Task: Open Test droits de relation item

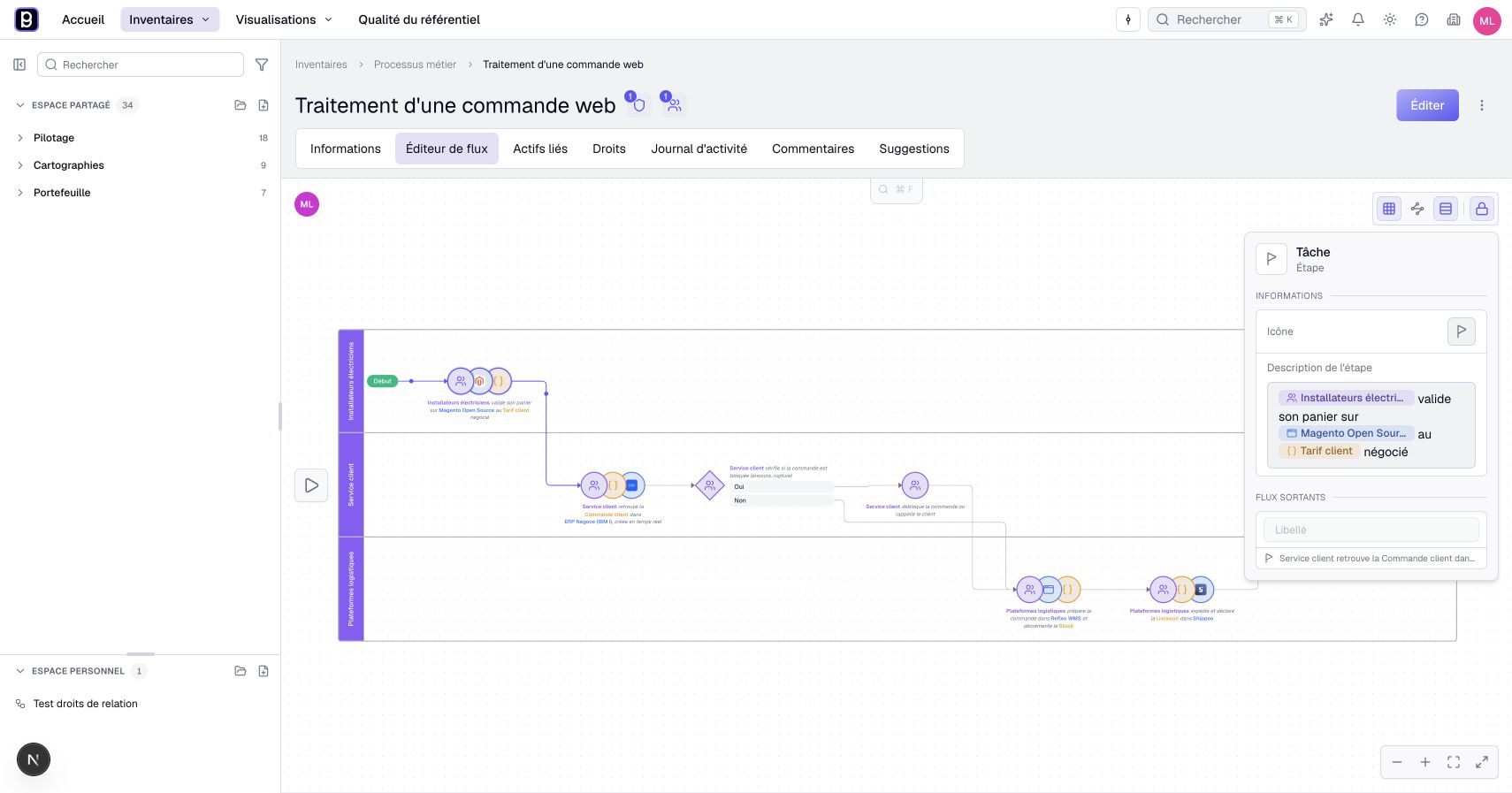Action: [x=86, y=704]
